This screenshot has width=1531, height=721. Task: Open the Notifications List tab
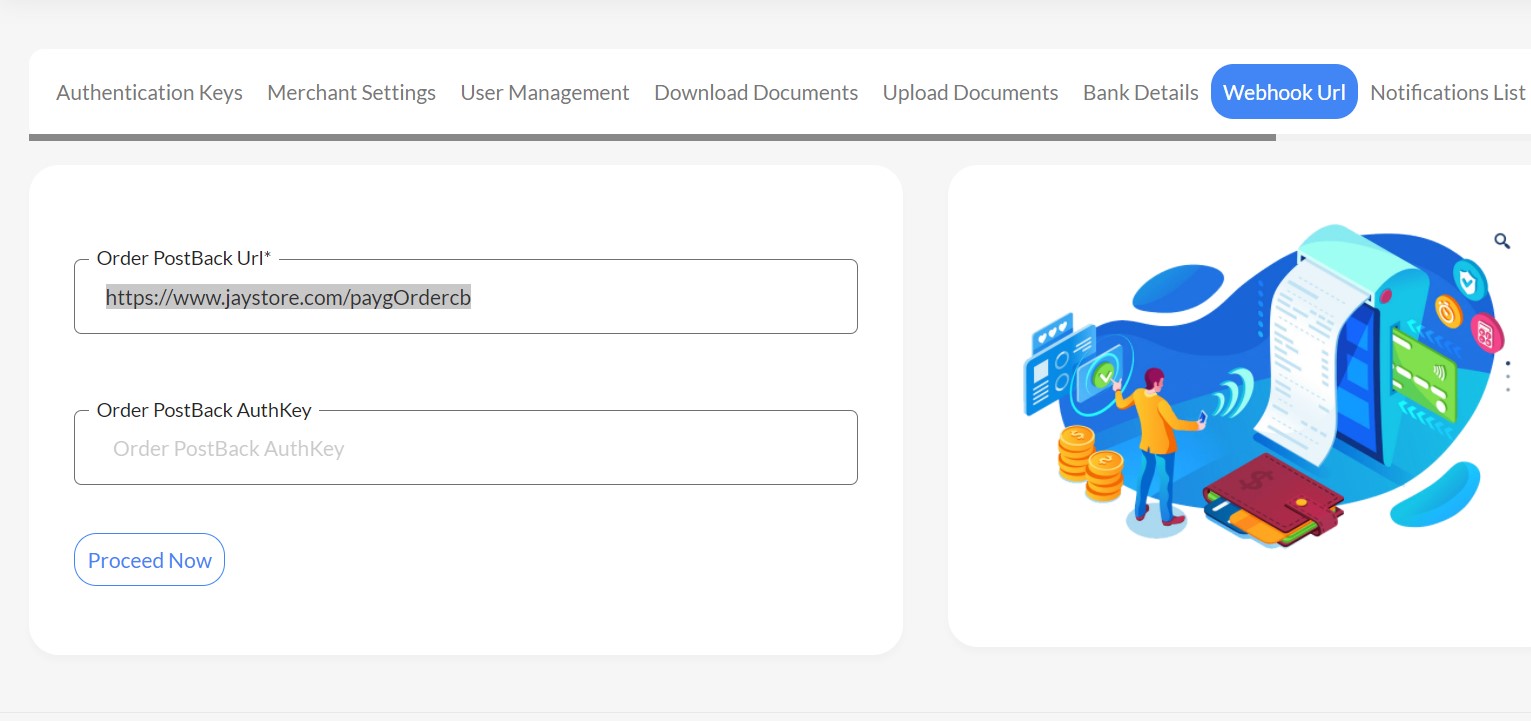pos(1447,92)
